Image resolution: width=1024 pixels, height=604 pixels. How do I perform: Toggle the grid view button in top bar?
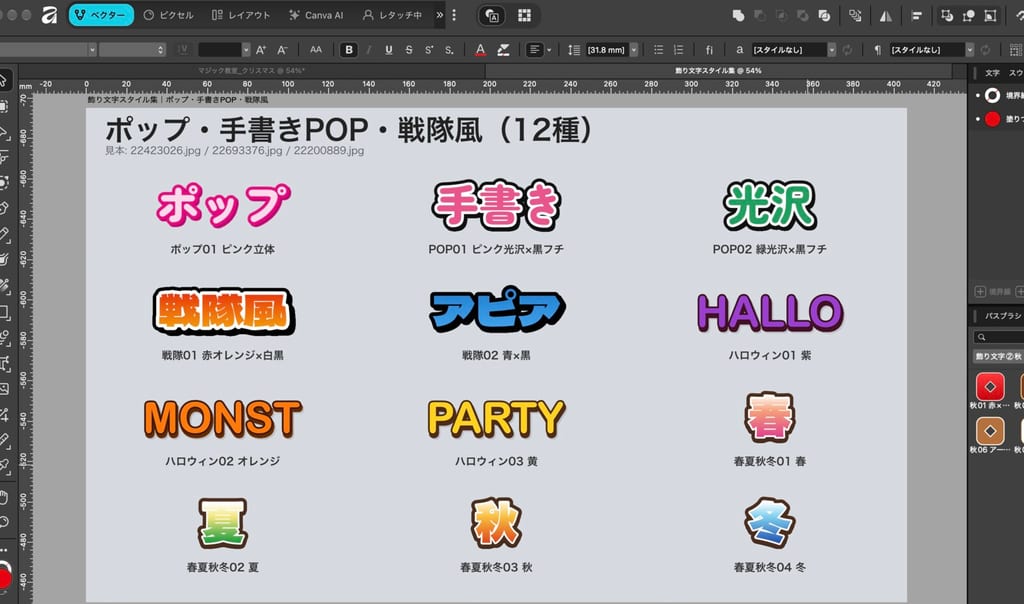(524, 16)
